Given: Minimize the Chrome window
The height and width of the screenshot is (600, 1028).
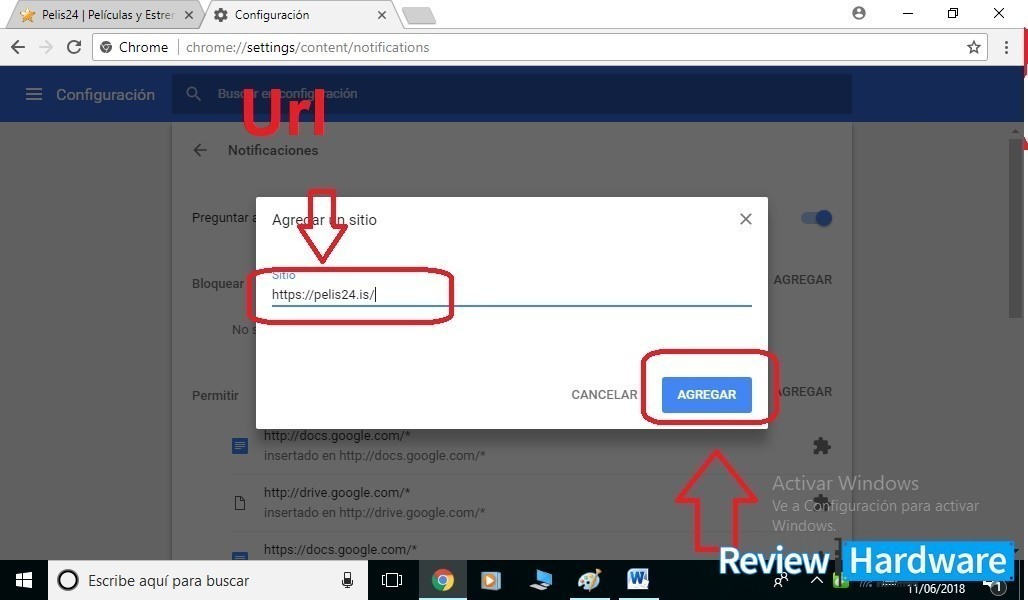Looking at the screenshot, I should tap(908, 13).
